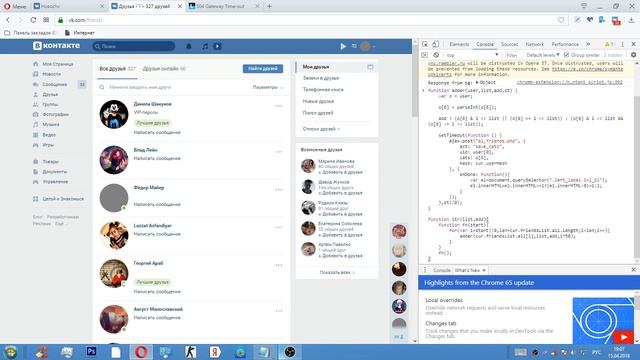Open the DevTools three-dot menu

[622, 44]
